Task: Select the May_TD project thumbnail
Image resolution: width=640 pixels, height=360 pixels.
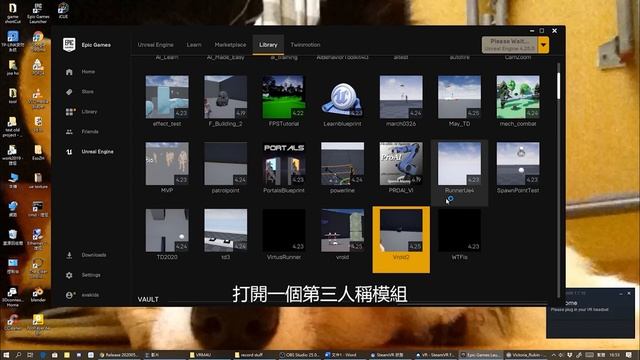Action: coord(459,97)
